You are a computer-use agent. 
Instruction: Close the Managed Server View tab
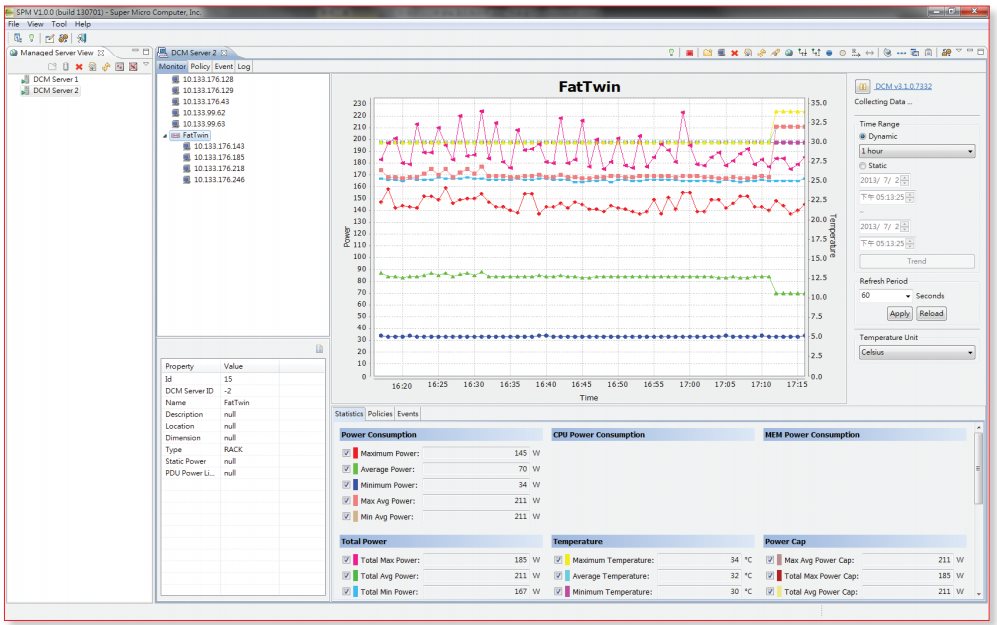pyautogui.click(x=101, y=53)
